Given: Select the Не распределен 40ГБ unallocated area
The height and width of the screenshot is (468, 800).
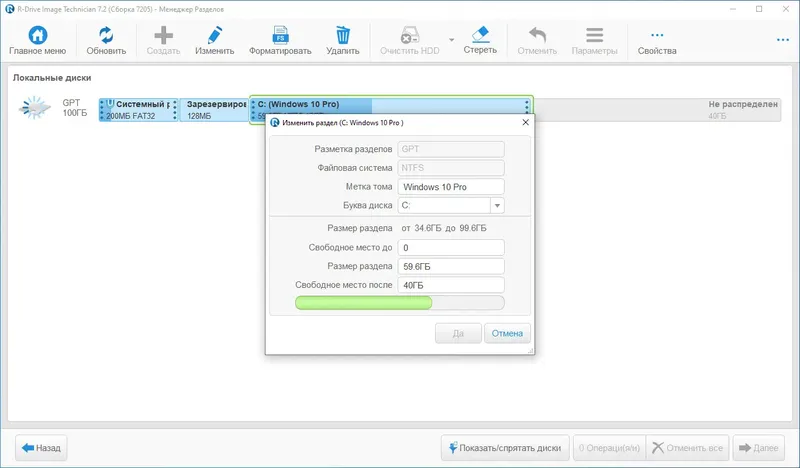Looking at the screenshot, I should [658, 110].
